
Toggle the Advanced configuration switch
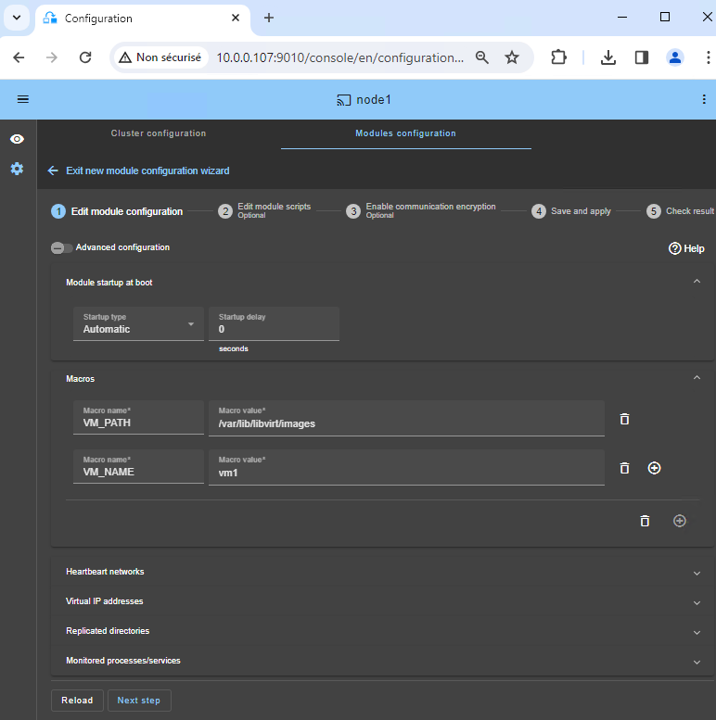61,248
